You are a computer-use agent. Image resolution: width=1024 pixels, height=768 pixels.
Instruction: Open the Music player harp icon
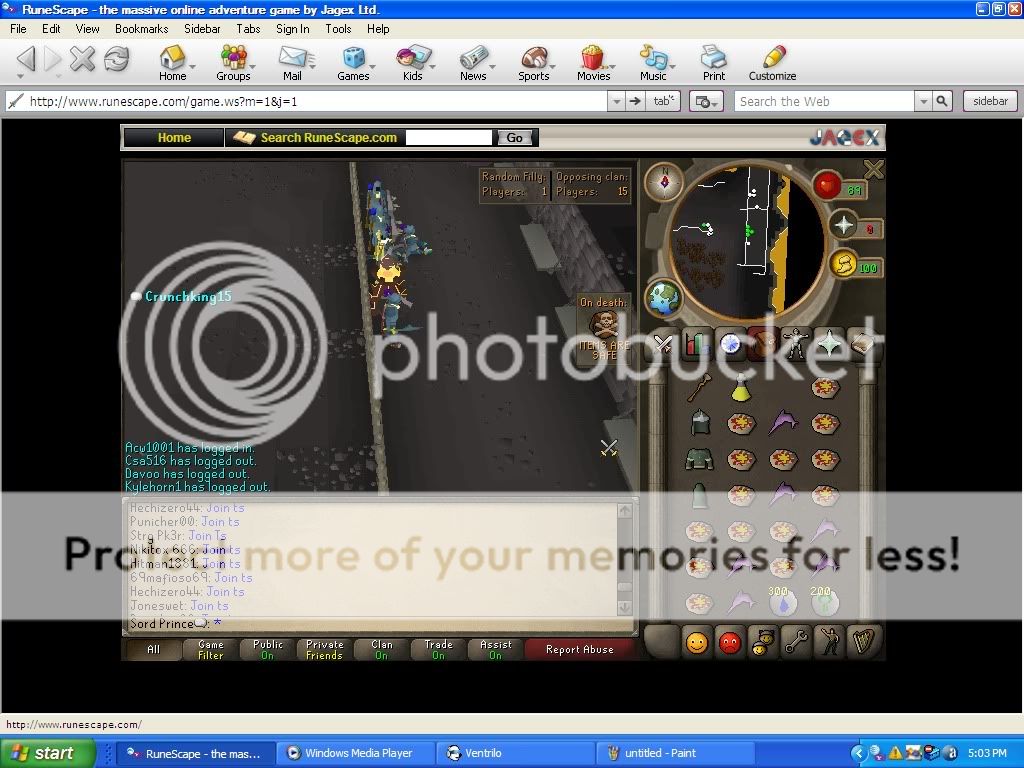coord(863,642)
